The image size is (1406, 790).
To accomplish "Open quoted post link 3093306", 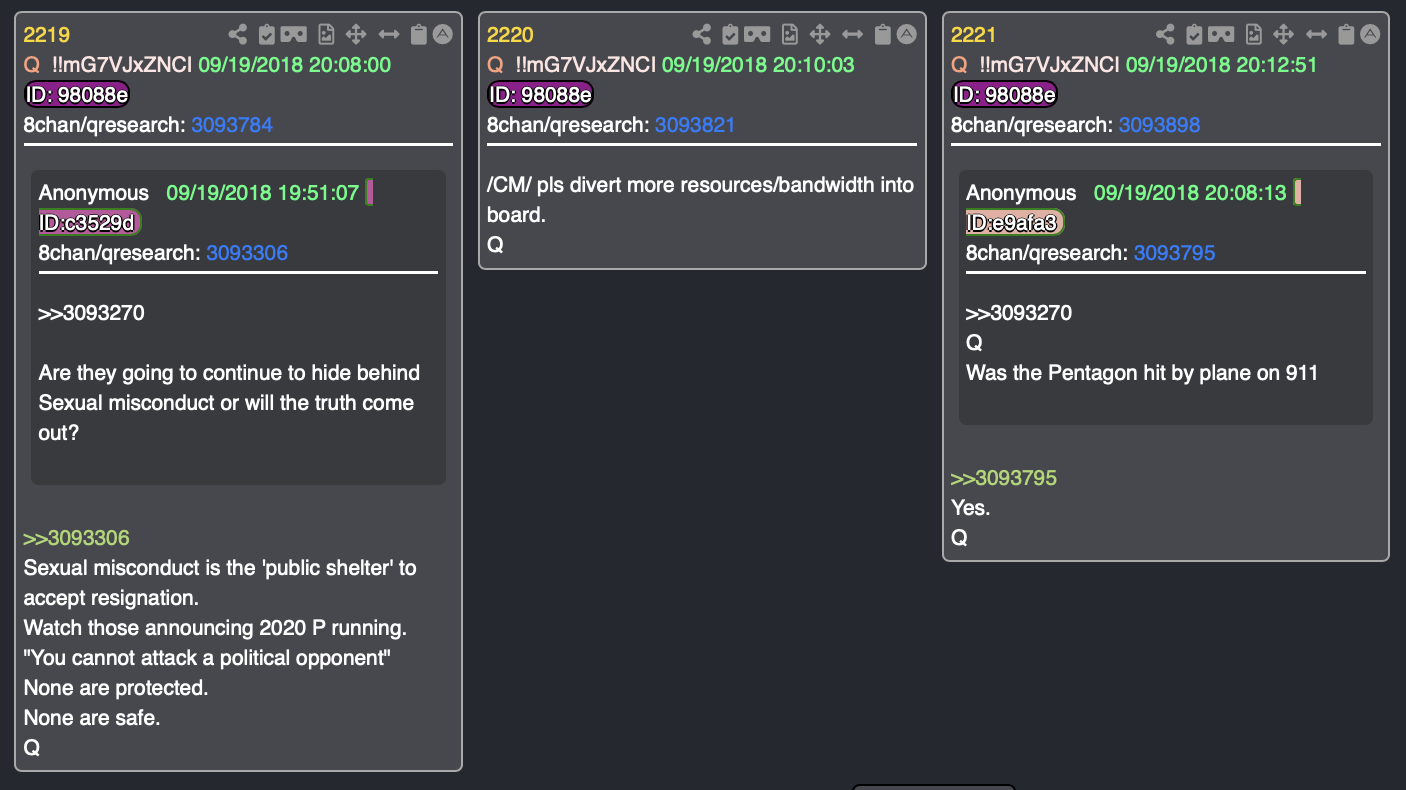I will click(247, 253).
